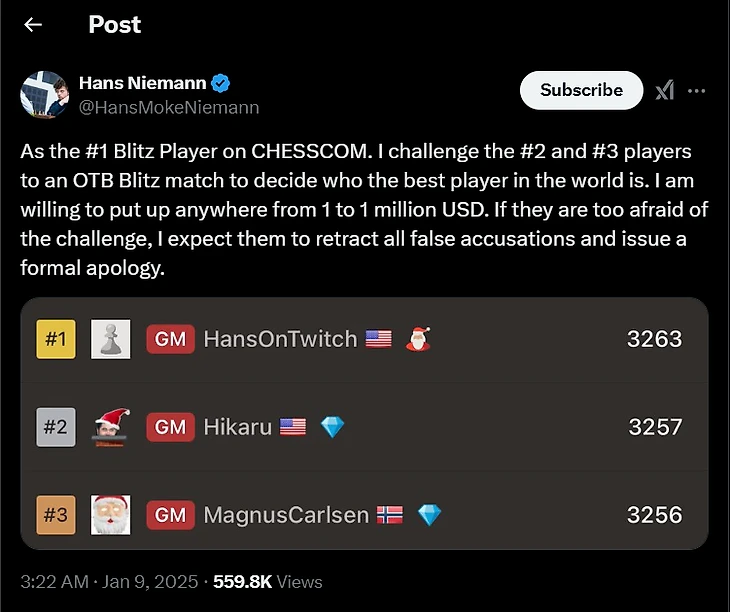Image resolution: width=730 pixels, height=612 pixels.
Task: Click the Subscribe button
Action: tap(581, 90)
